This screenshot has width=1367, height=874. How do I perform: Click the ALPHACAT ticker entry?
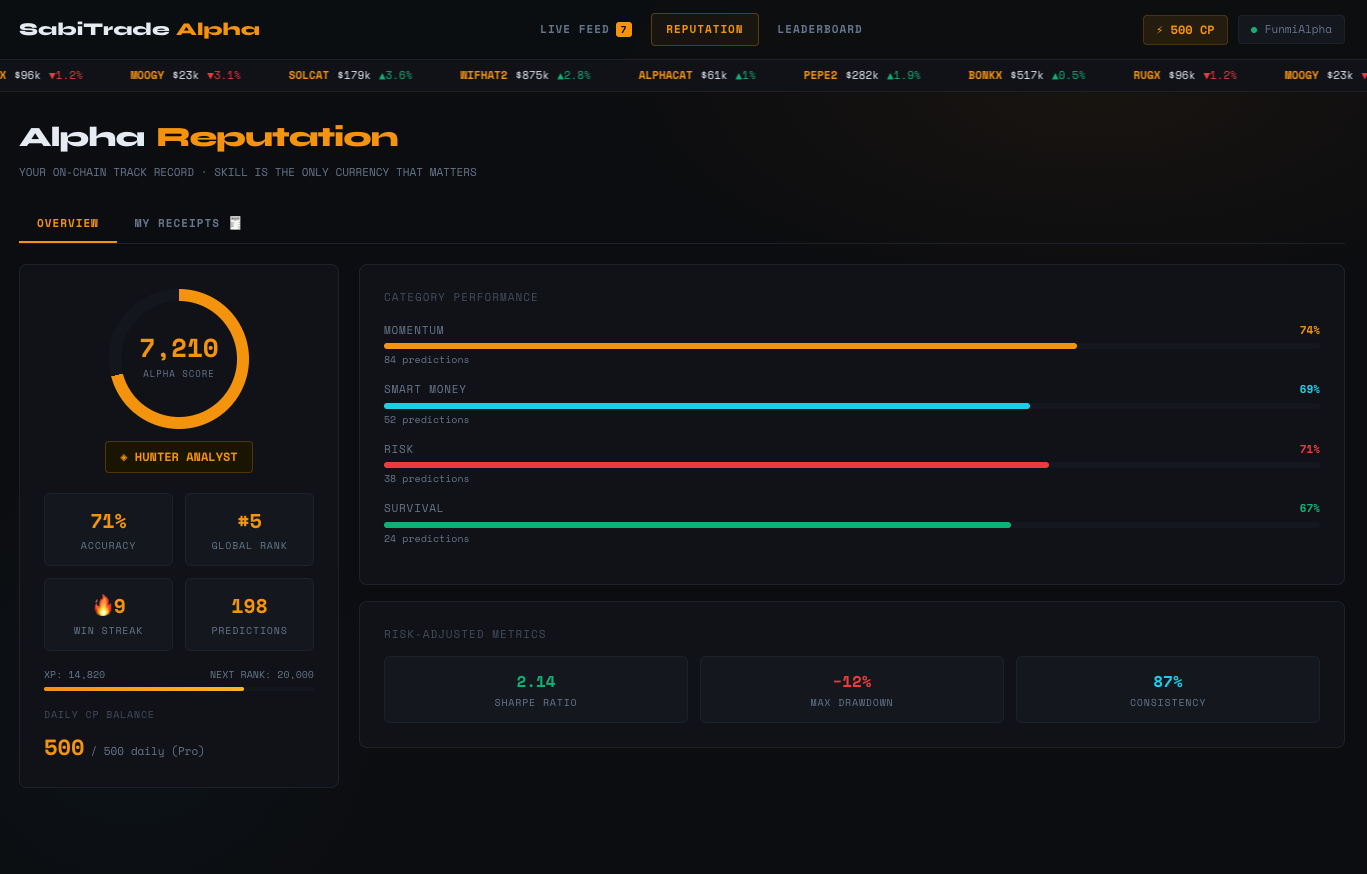click(x=696, y=75)
